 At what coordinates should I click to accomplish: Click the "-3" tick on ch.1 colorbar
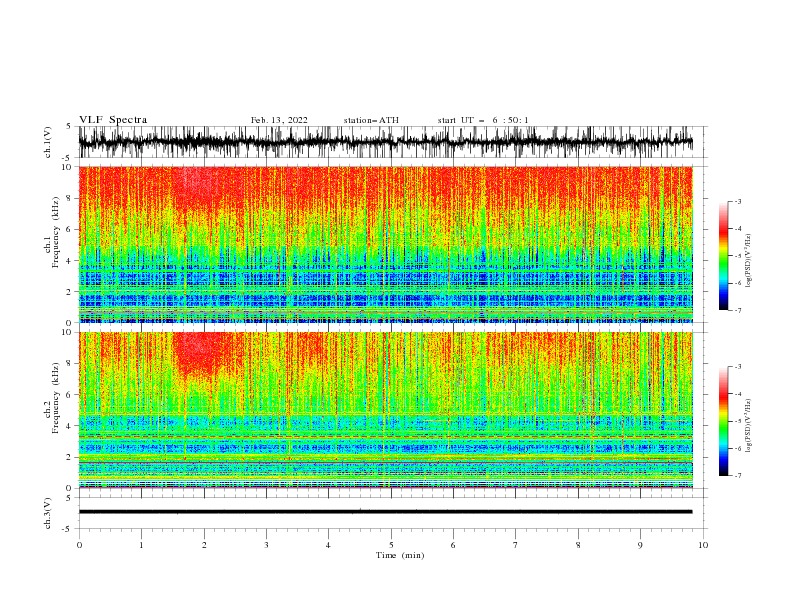pos(737,201)
